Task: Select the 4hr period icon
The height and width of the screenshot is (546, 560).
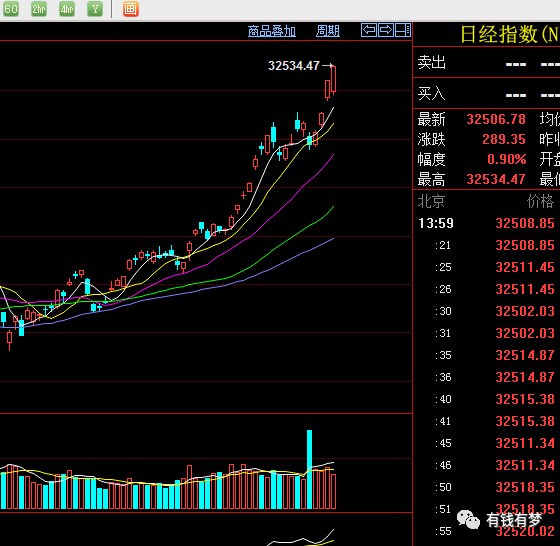Action: click(67, 9)
